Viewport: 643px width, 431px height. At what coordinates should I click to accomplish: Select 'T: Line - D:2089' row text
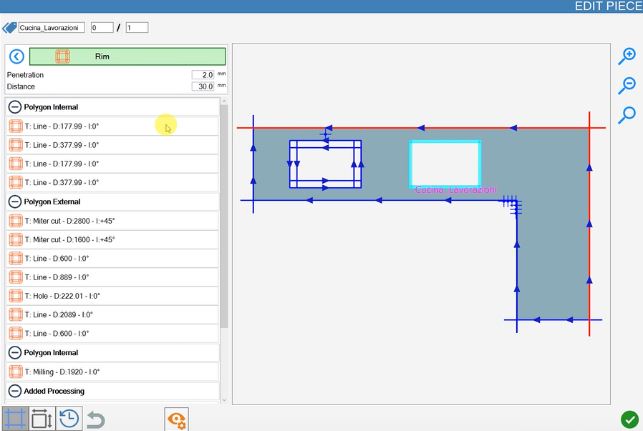coord(59,315)
